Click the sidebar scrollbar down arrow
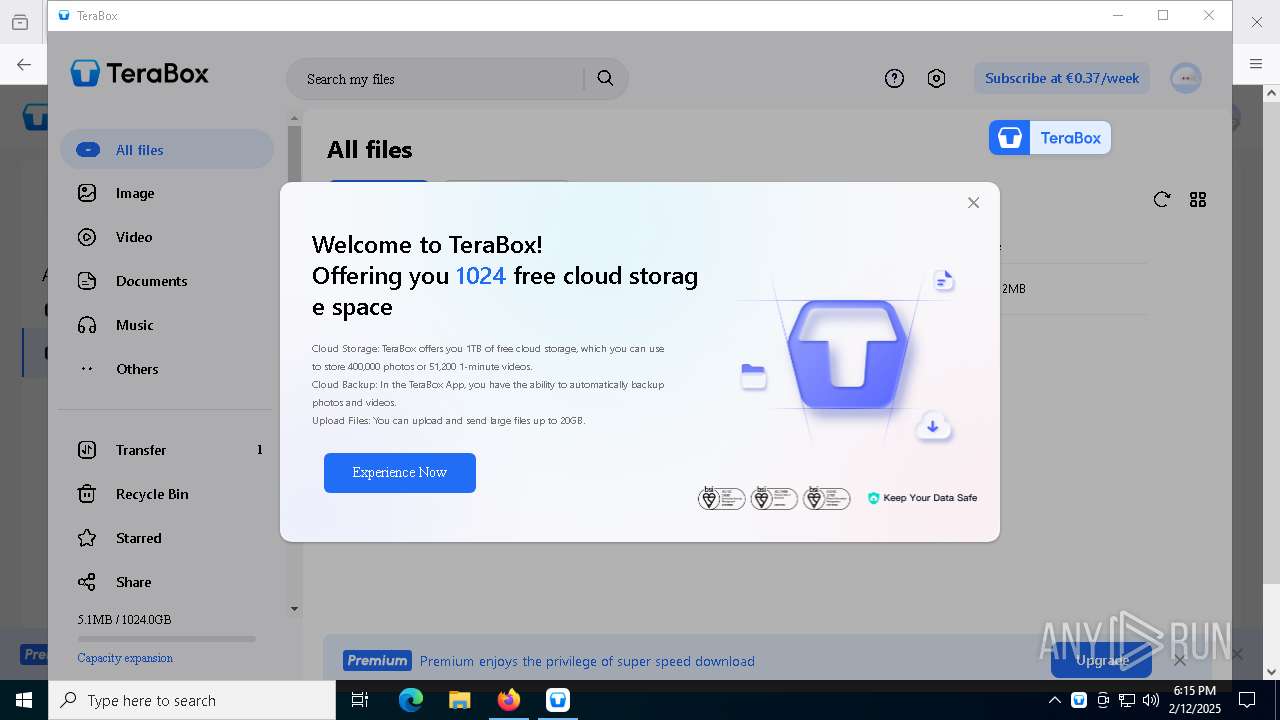Screen dimensions: 1280x720 (x=294, y=608)
